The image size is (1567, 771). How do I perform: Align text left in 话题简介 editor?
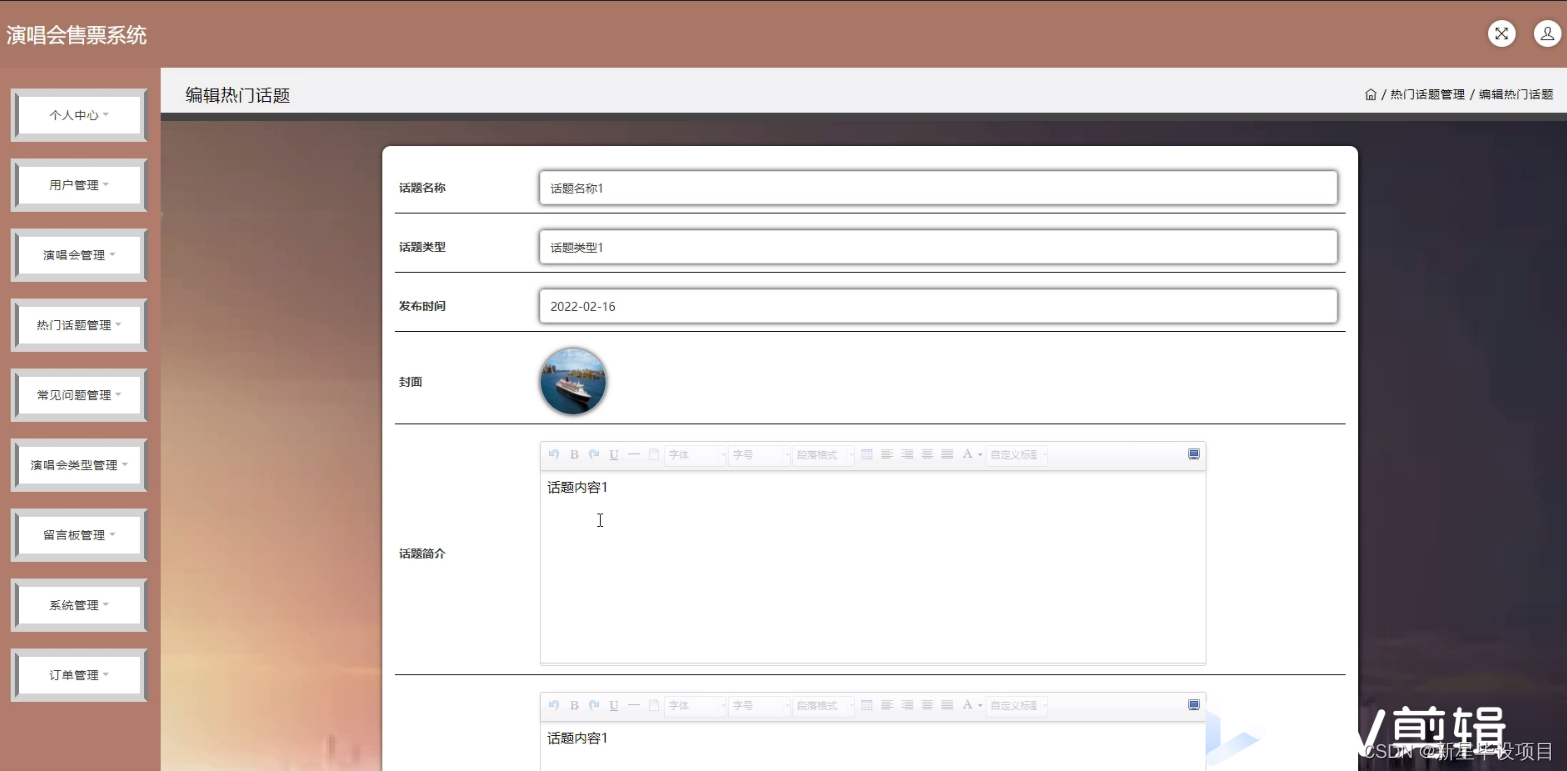[x=887, y=454]
